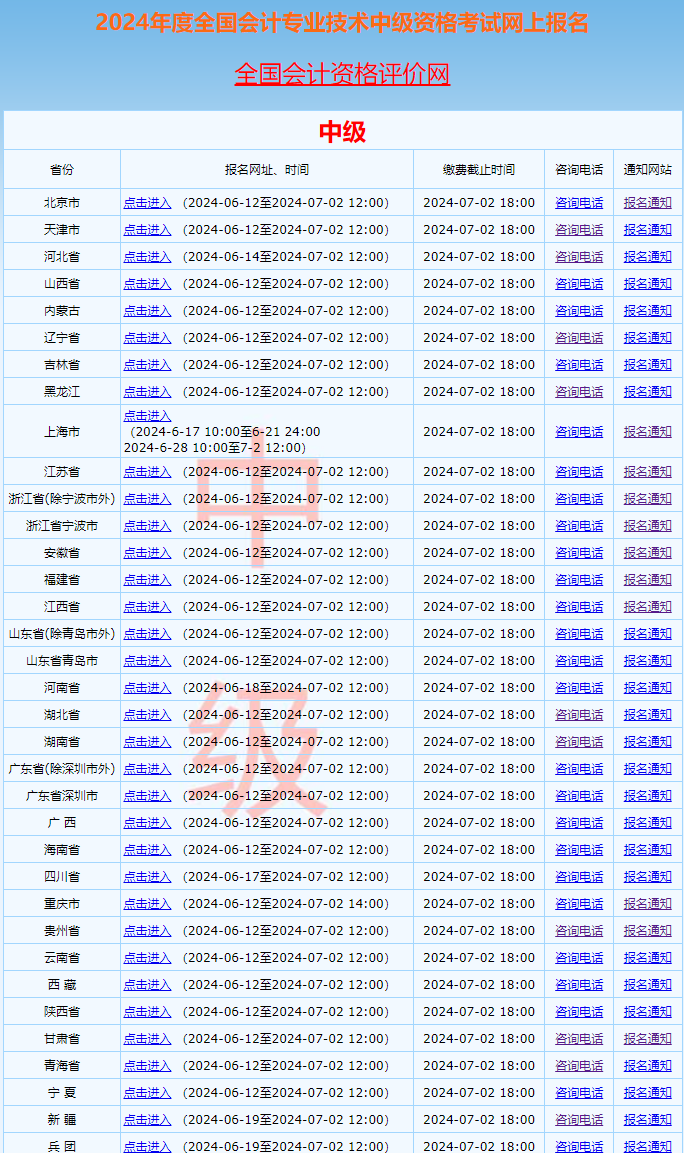Open 点击进入 link for 山西省
This screenshot has height=1153, width=684.
147,284
